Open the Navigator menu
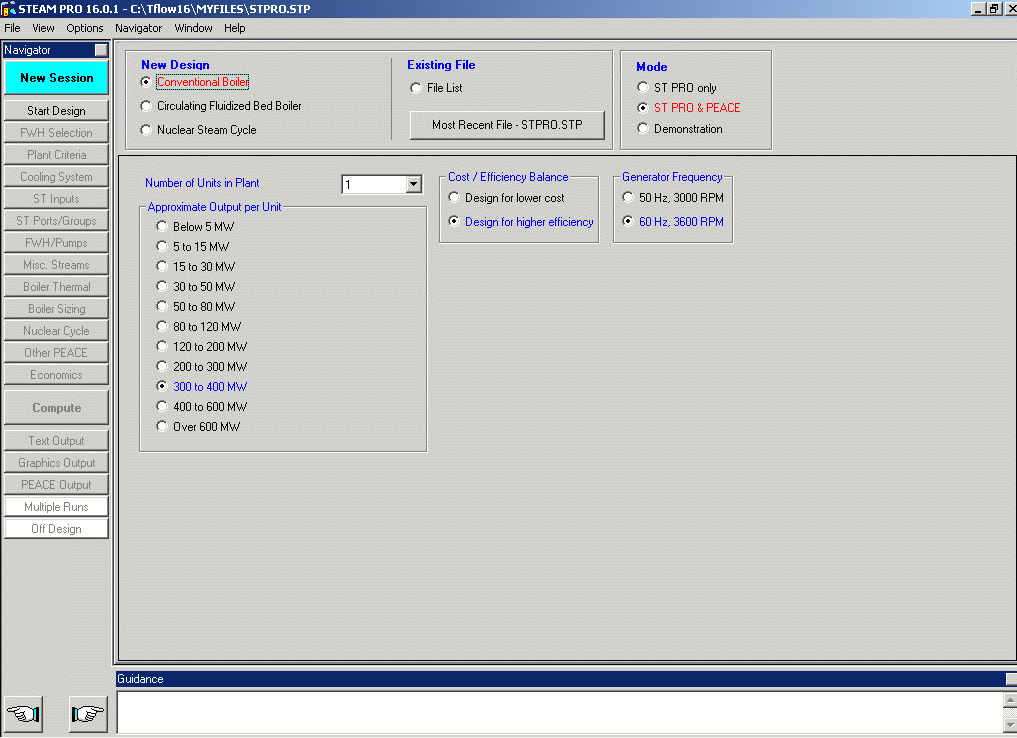Screen dimensions: 1017x738 [139, 28]
